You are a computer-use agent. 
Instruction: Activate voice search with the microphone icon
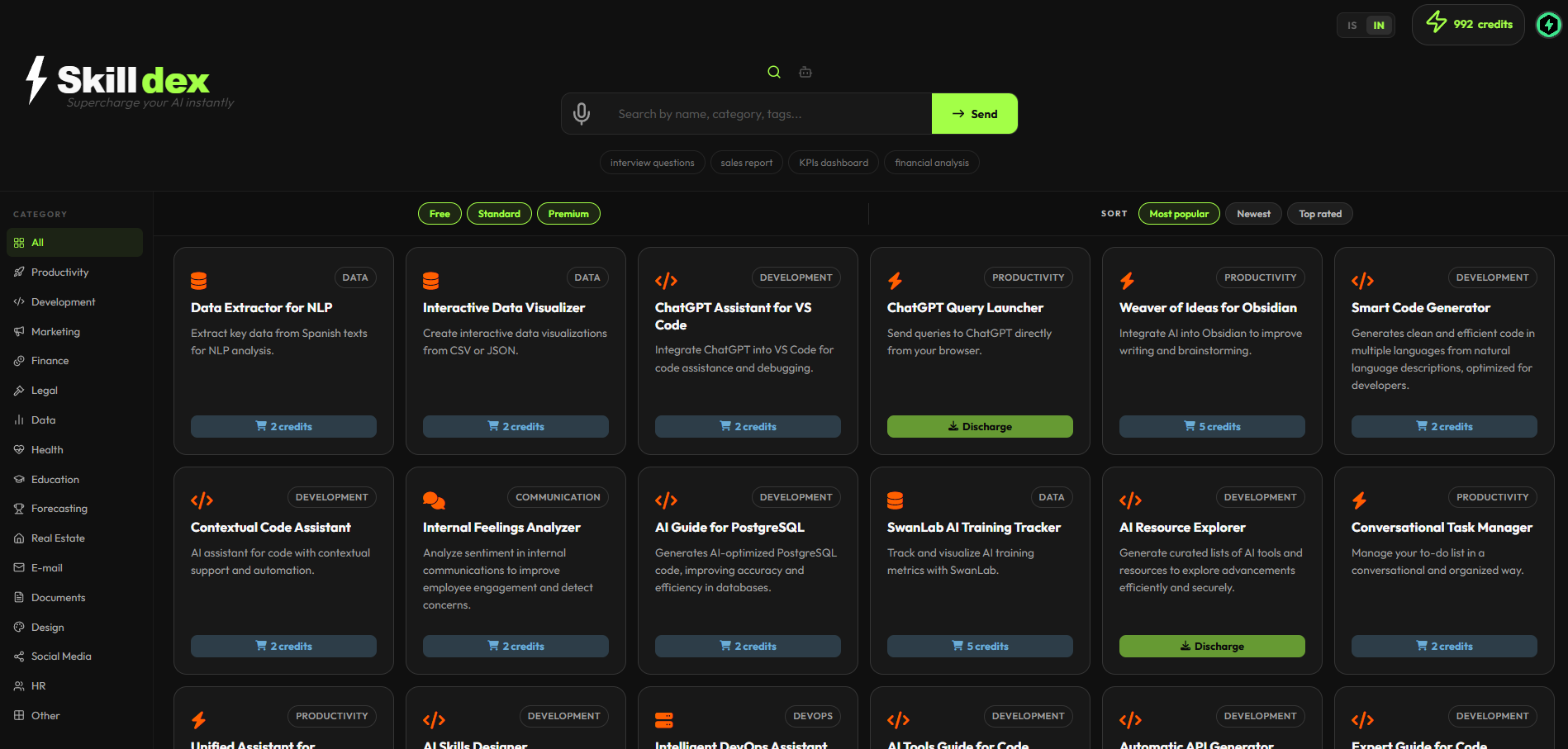coord(582,113)
